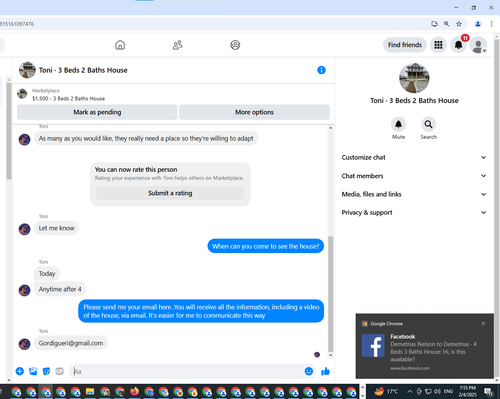Click the browser address bar URL
The image size is (500, 399).
pyautogui.click(x=17, y=24)
